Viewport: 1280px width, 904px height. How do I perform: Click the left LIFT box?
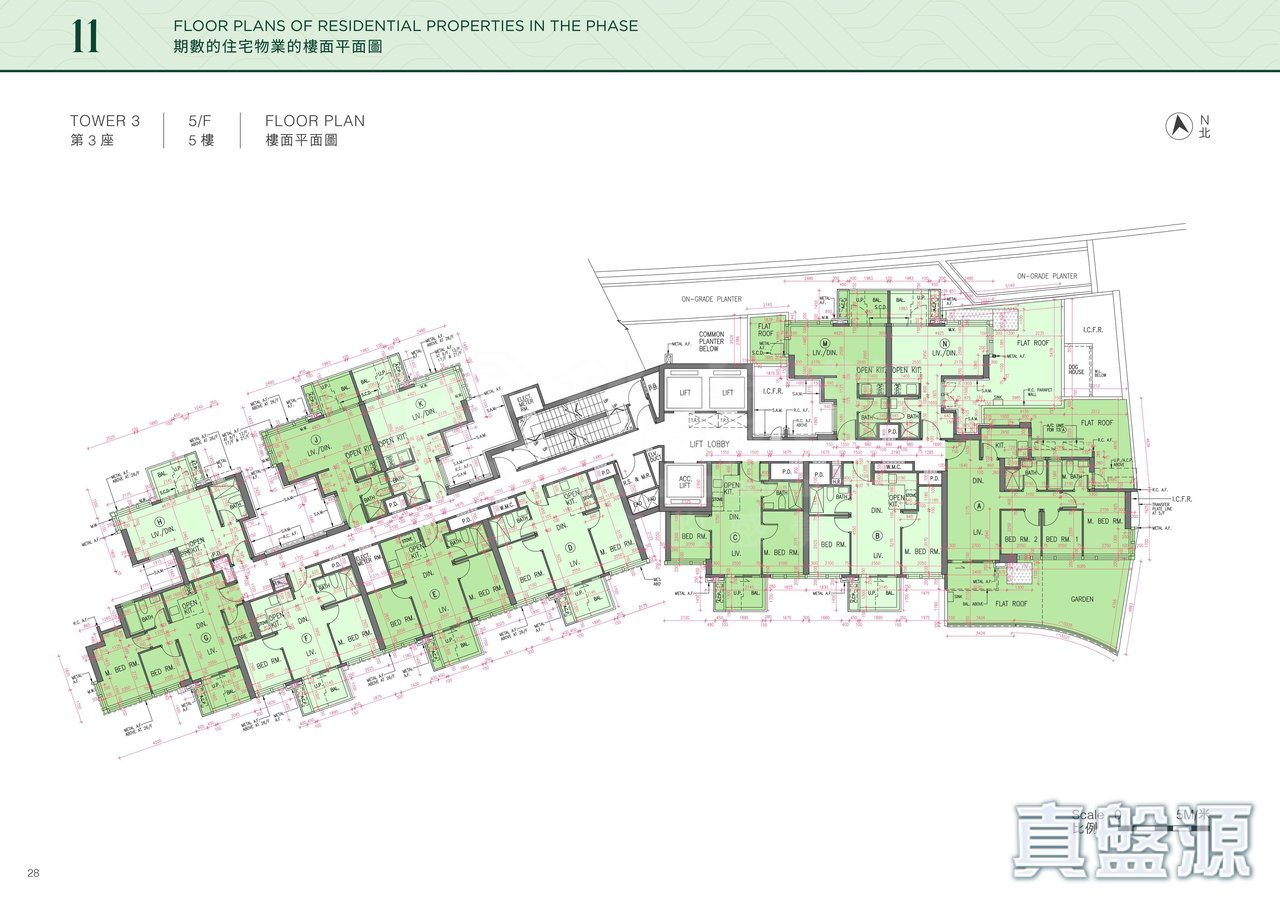685,393
